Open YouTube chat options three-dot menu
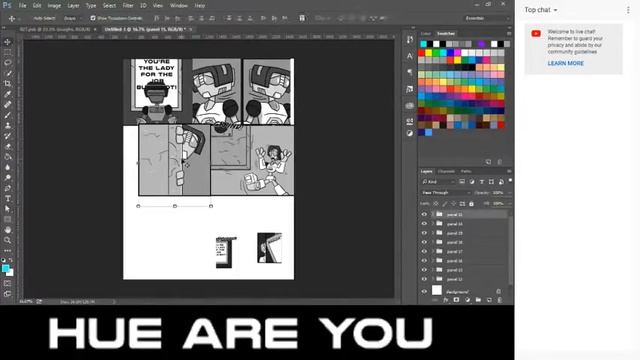 (628, 10)
